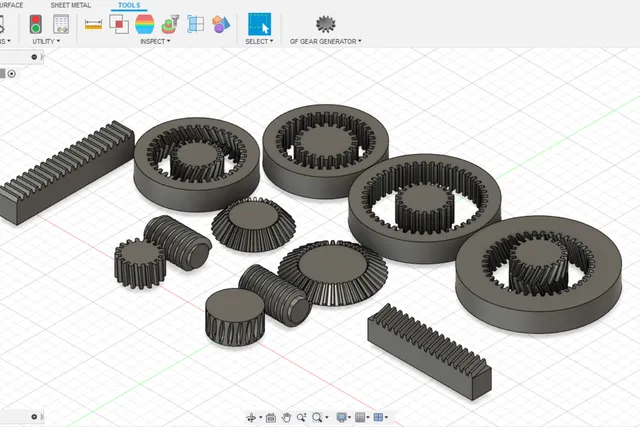Activate the Pan hand tool
This screenshot has width=640, height=427.
coord(287,417)
